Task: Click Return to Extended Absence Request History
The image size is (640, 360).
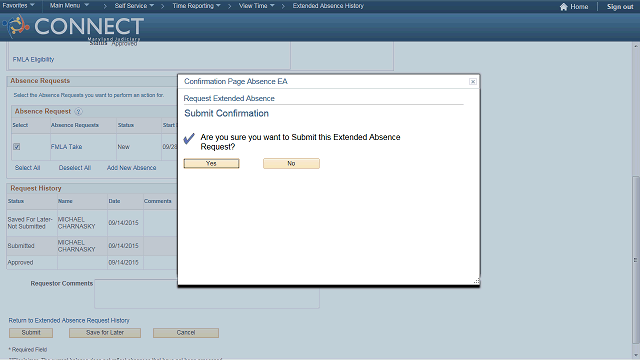Action: click(x=69, y=320)
